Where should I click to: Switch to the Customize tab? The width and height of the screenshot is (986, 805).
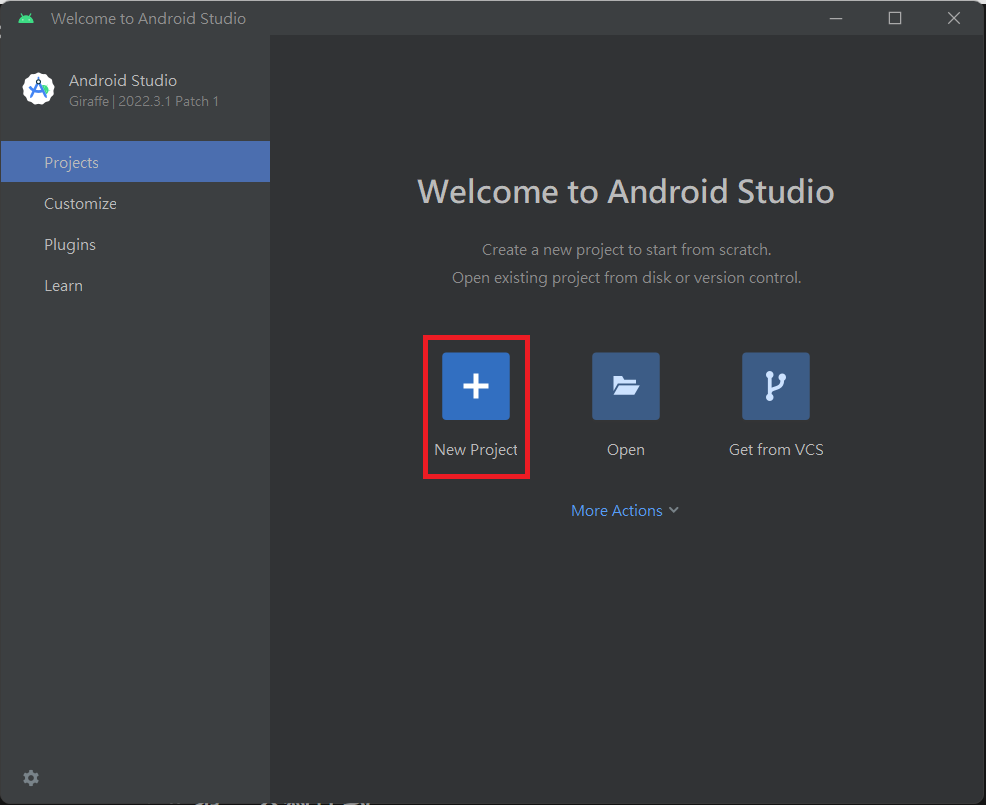coord(135,203)
